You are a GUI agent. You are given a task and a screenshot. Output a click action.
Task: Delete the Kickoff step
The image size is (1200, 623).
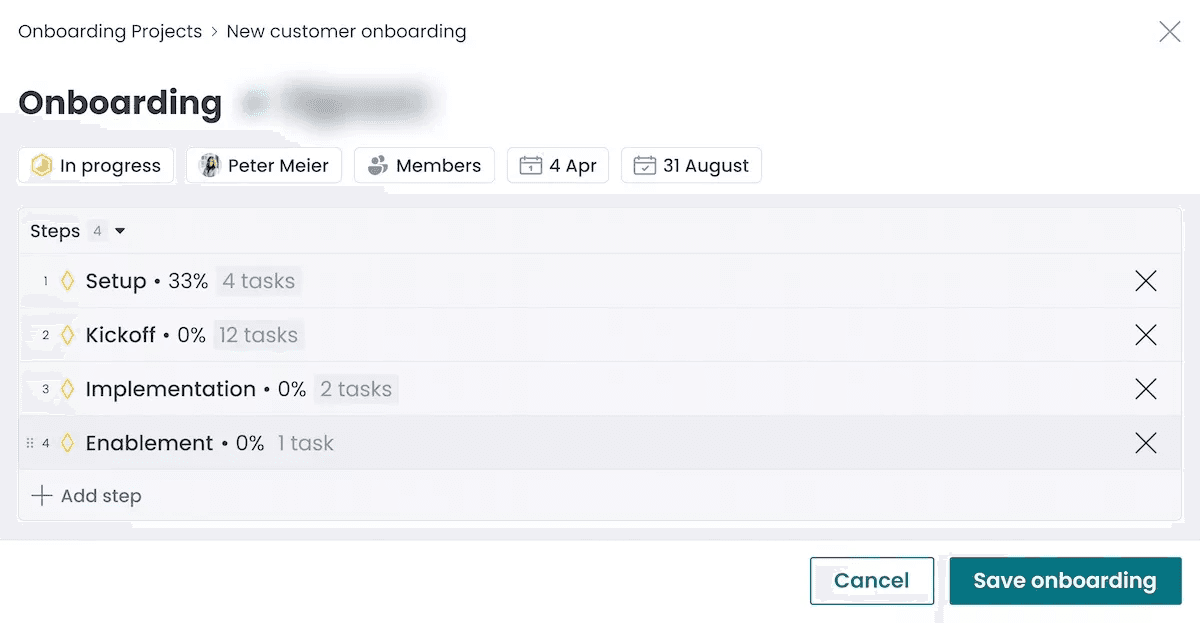[1146, 335]
